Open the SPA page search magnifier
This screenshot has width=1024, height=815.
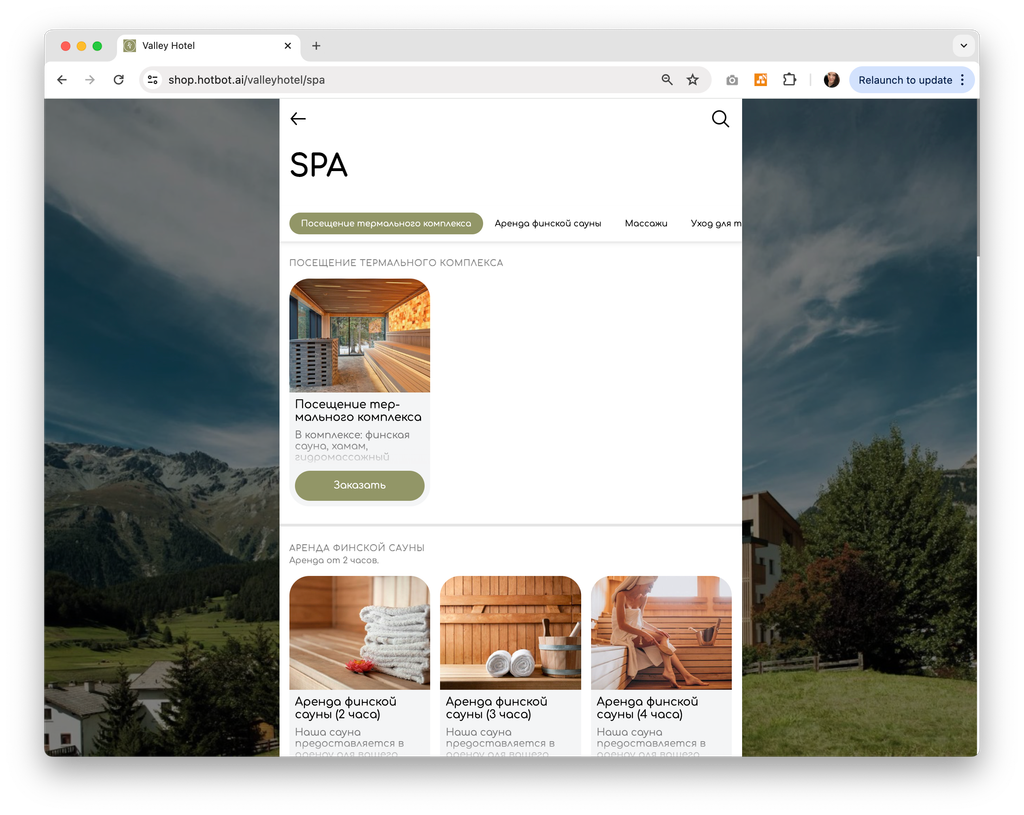coord(720,118)
